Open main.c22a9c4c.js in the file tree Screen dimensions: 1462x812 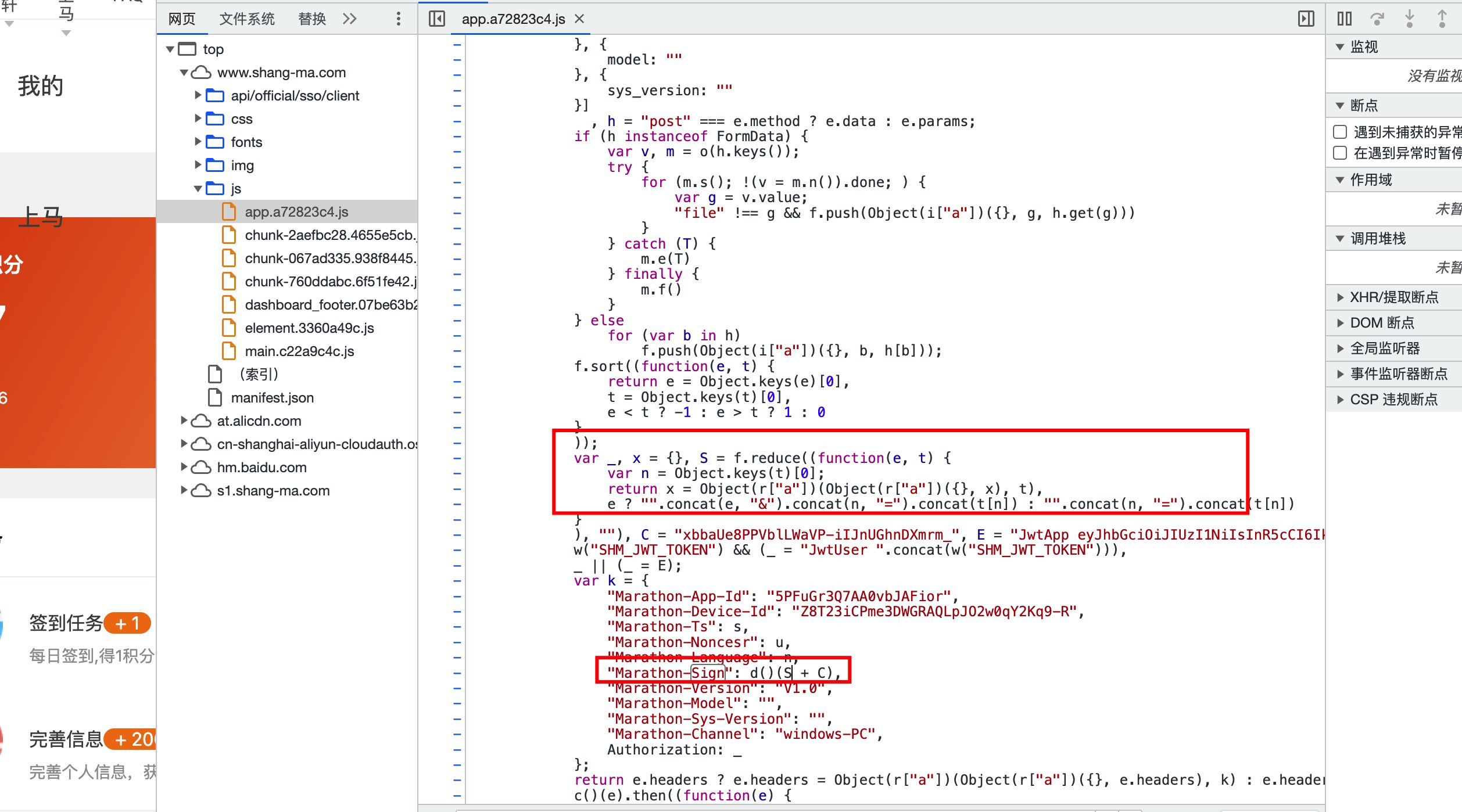coord(299,351)
